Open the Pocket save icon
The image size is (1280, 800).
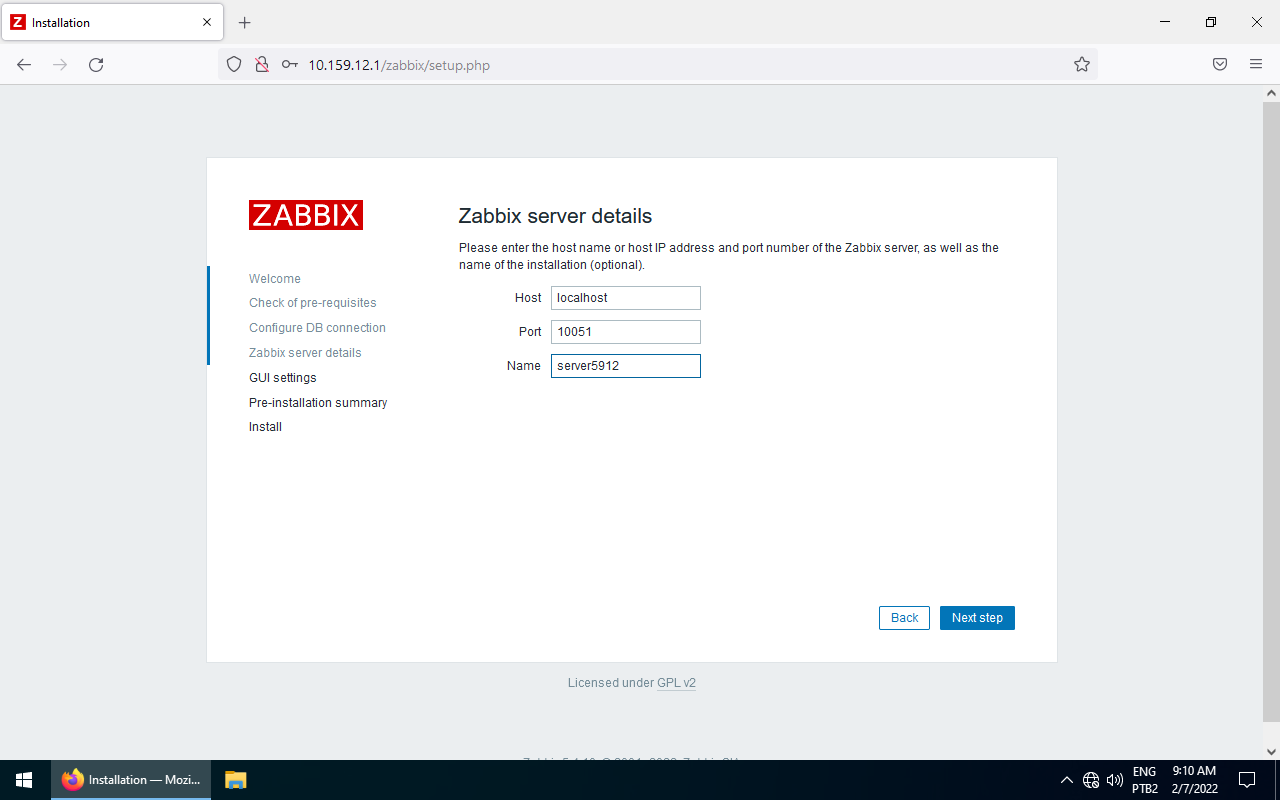click(1220, 65)
